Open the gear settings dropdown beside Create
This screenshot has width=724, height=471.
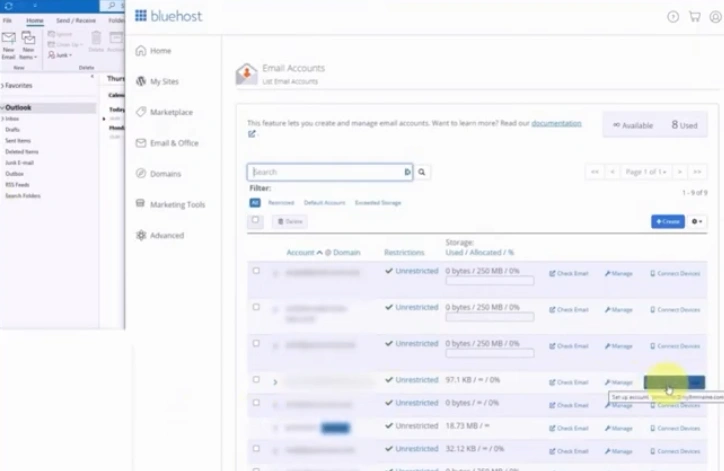(696, 221)
